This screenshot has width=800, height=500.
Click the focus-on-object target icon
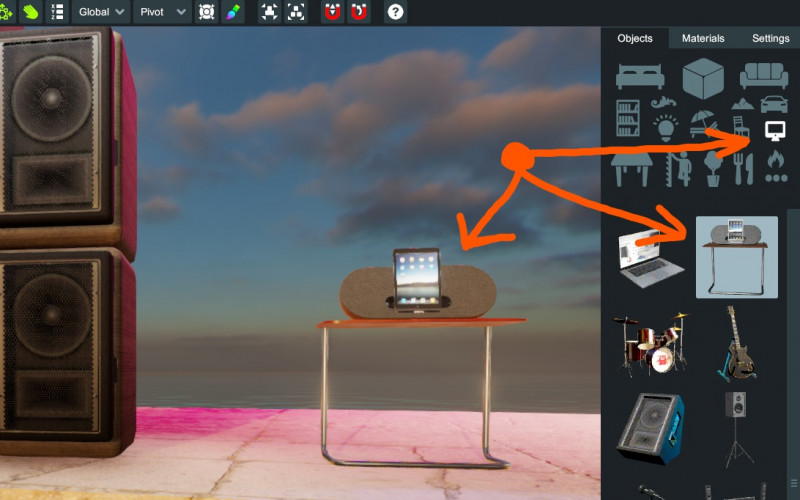[206, 12]
